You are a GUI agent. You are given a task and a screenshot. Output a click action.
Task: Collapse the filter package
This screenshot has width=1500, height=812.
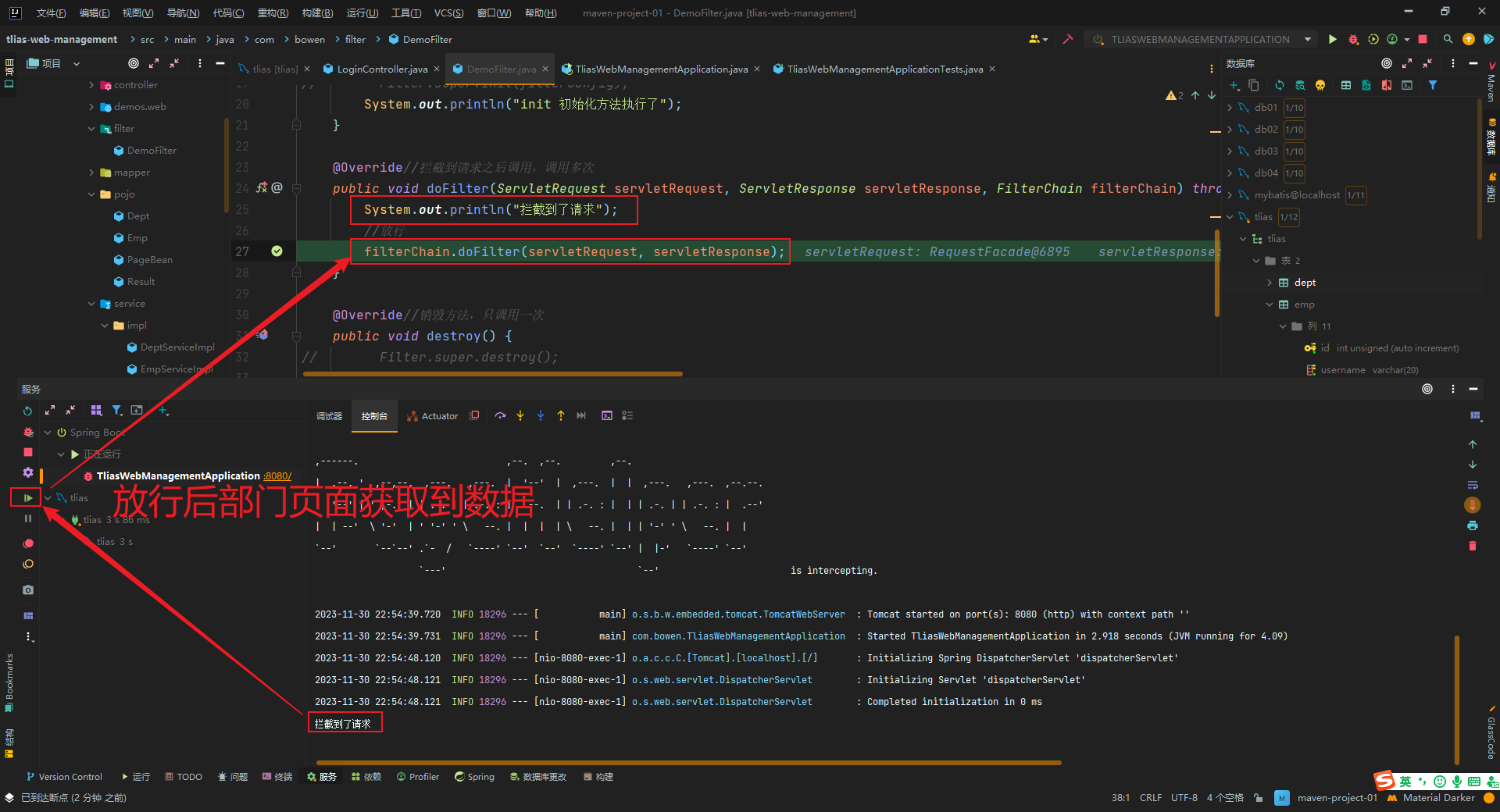[91, 129]
